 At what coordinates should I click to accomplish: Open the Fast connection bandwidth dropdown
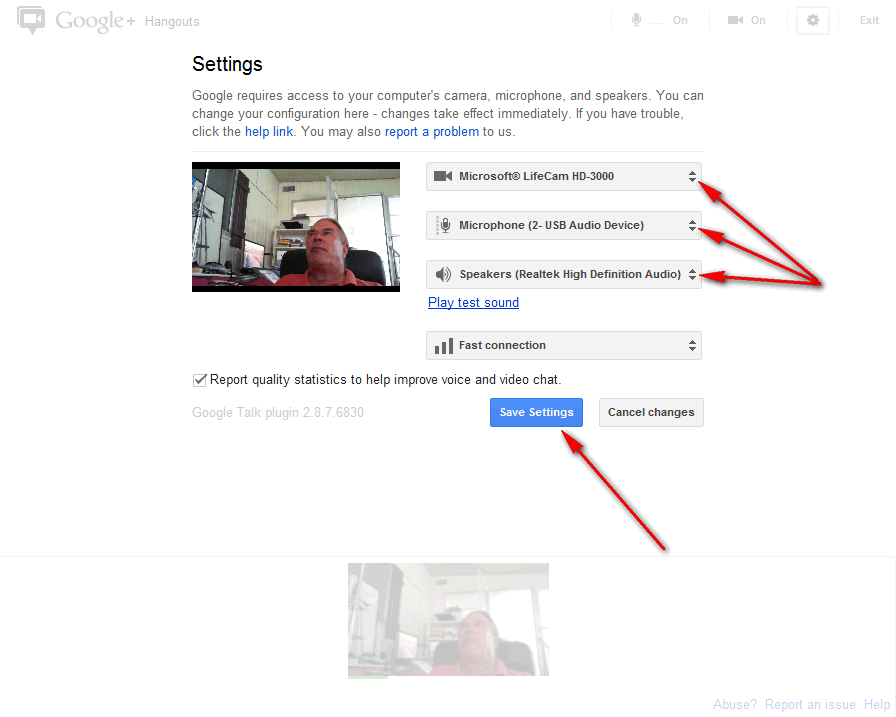click(564, 346)
